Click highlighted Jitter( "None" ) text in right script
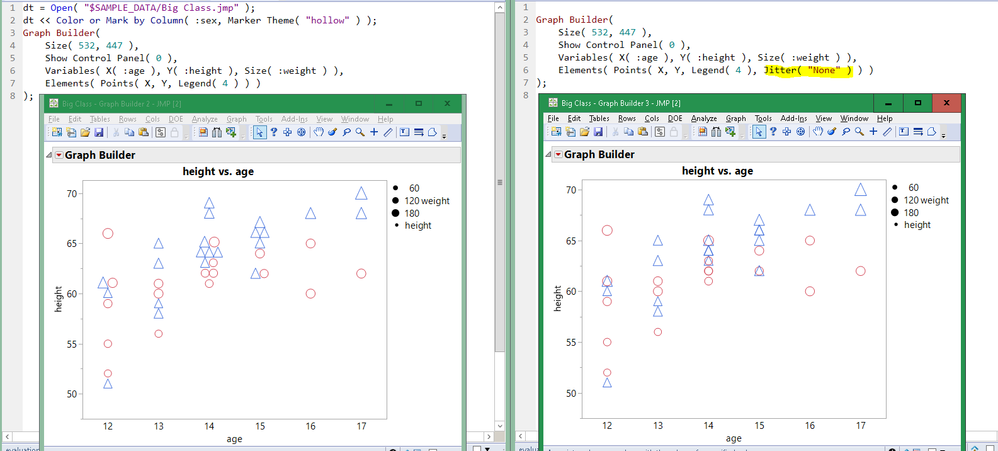This screenshot has width=998, height=451. pyautogui.click(x=808, y=71)
